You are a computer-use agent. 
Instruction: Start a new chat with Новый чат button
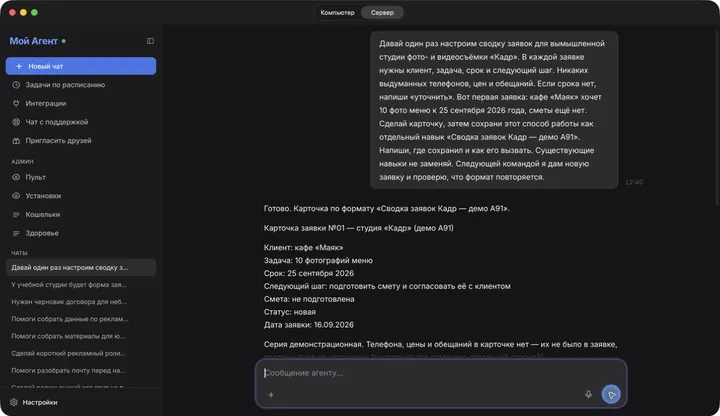tap(81, 66)
